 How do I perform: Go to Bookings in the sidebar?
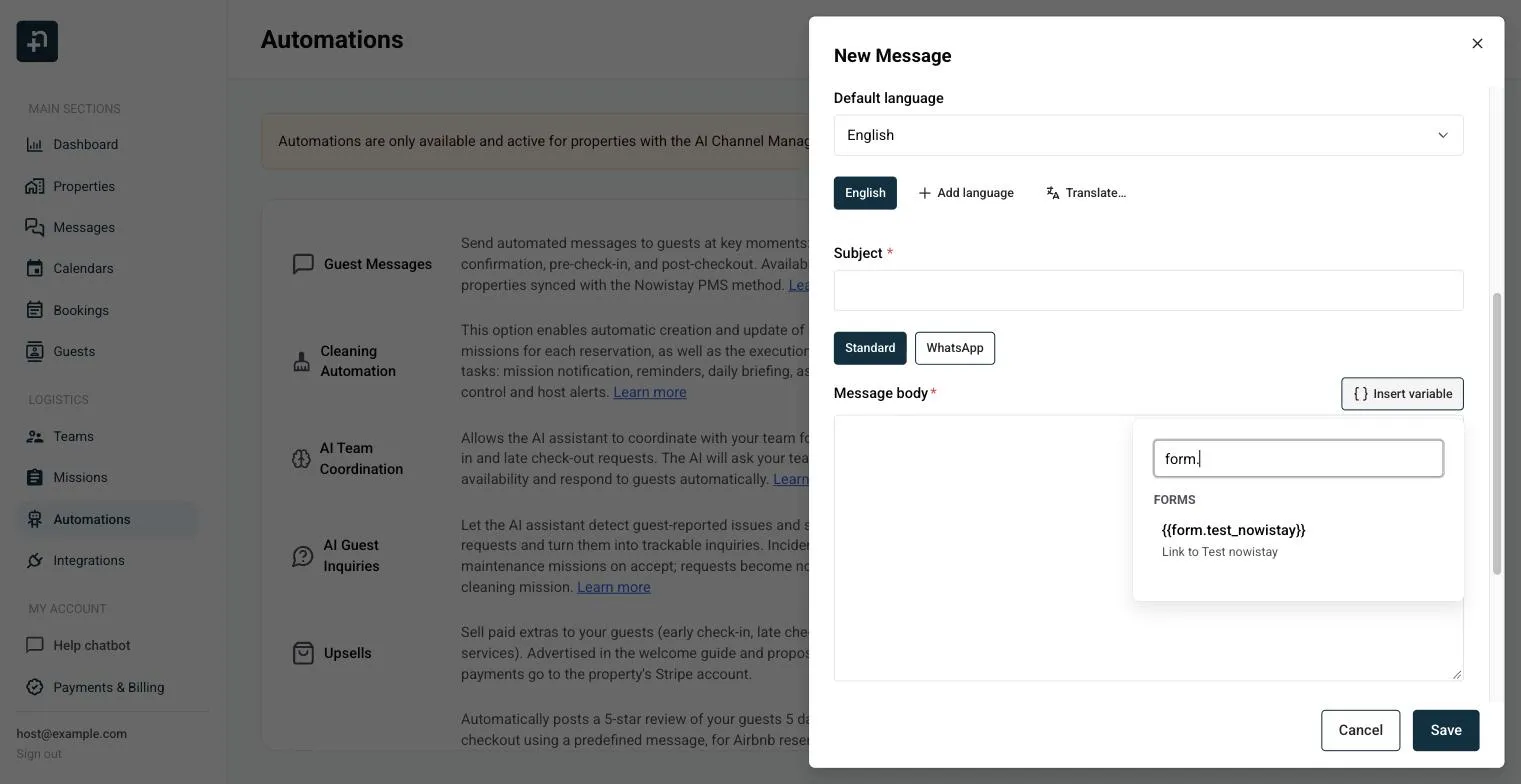tap(80, 311)
